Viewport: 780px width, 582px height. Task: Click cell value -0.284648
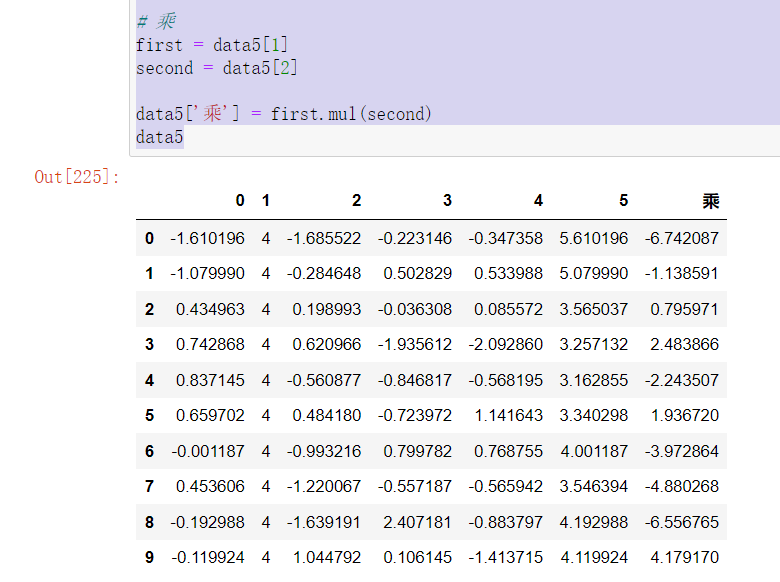(x=324, y=274)
